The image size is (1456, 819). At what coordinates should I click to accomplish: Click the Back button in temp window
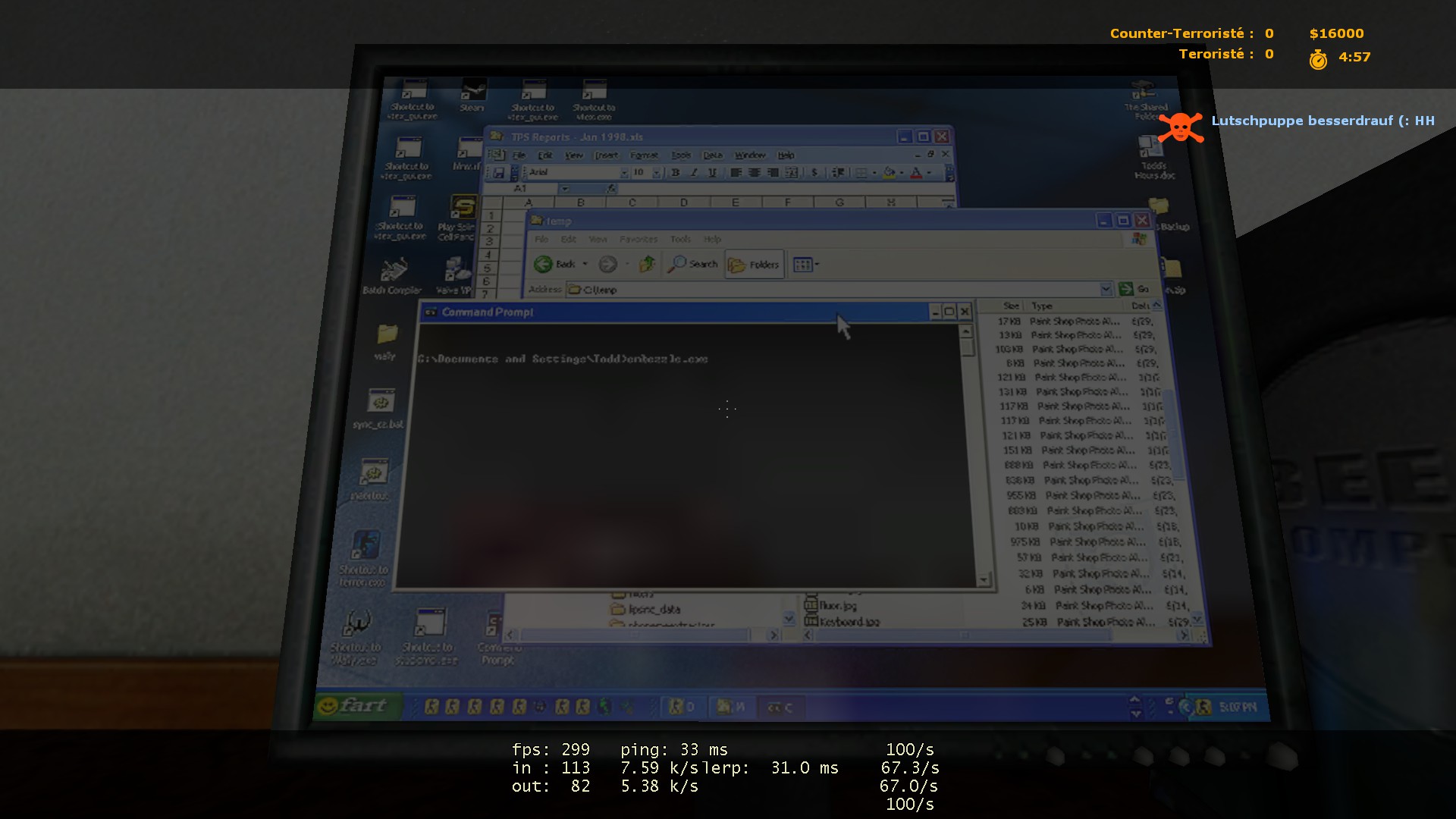click(x=555, y=264)
